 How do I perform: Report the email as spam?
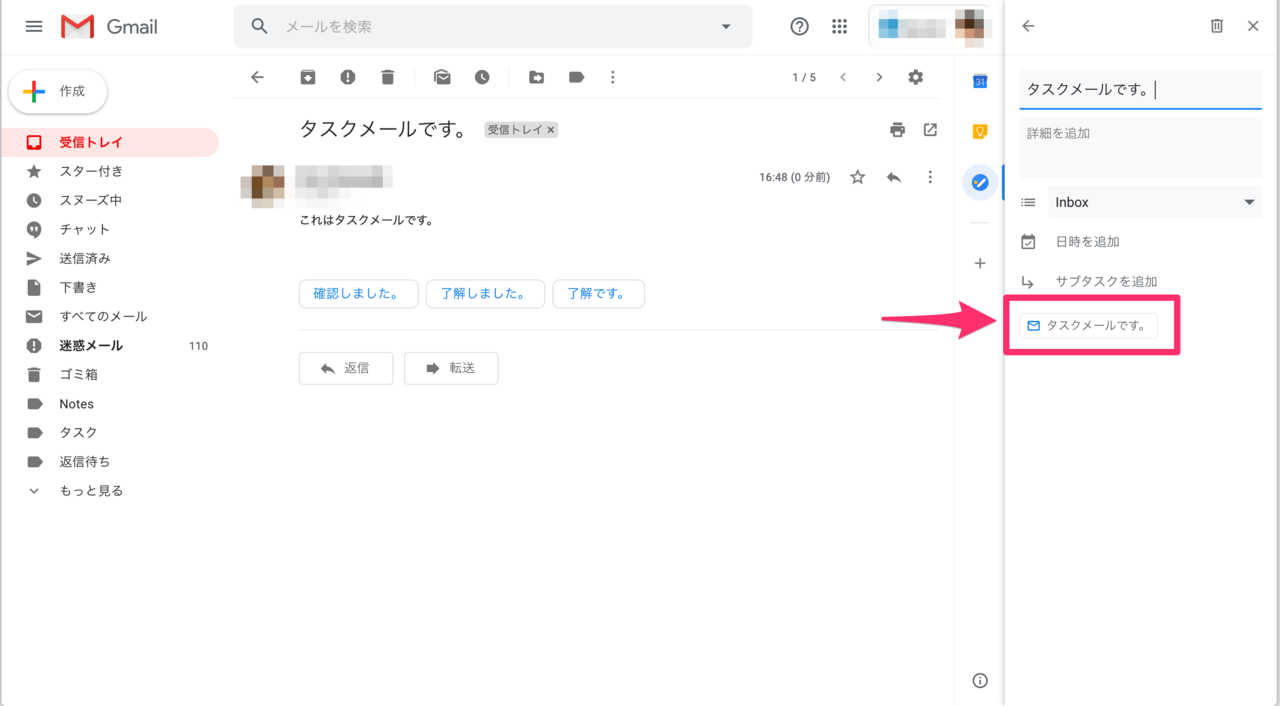347,76
